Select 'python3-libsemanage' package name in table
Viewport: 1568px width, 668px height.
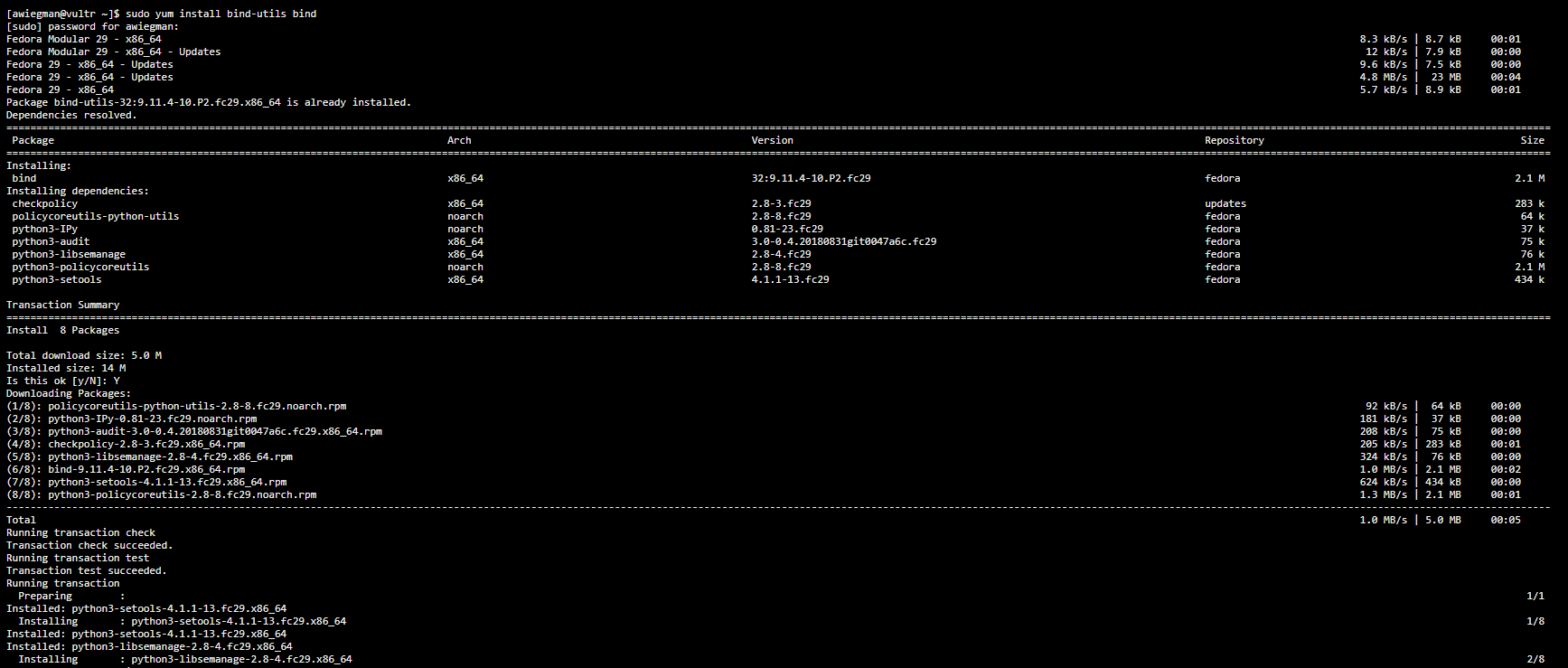69,254
